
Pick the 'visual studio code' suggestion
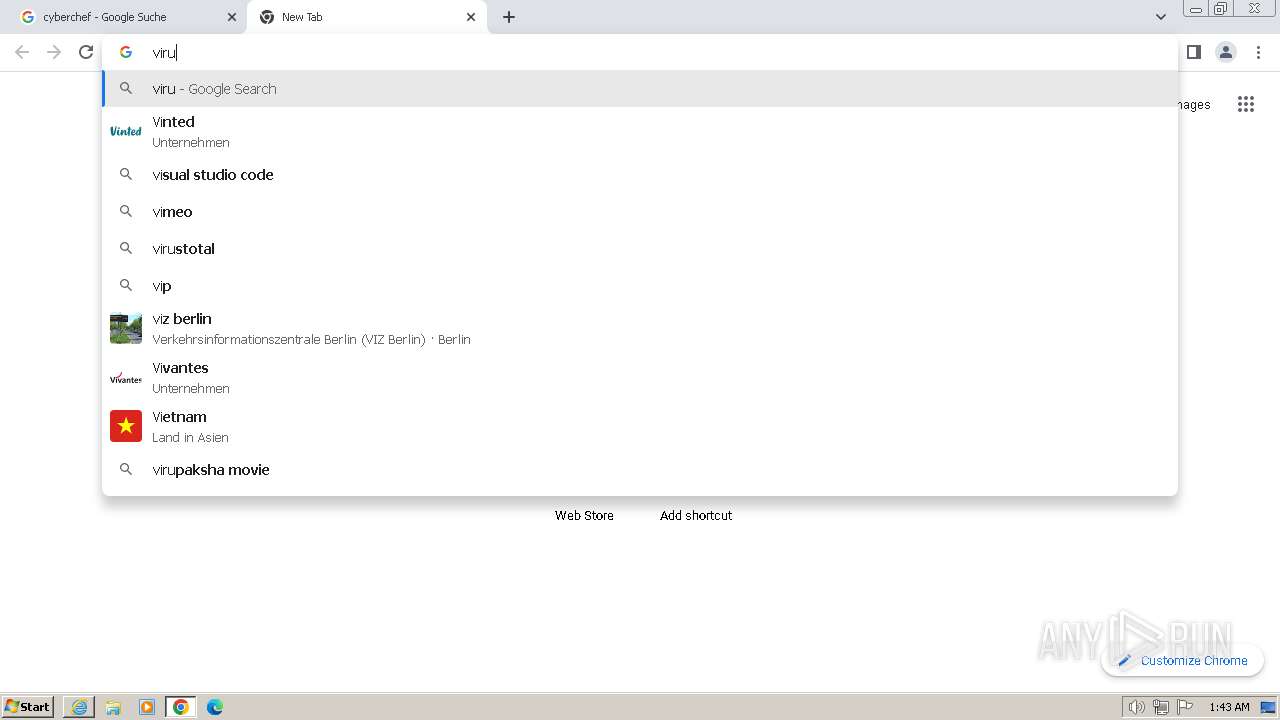click(640, 174)
